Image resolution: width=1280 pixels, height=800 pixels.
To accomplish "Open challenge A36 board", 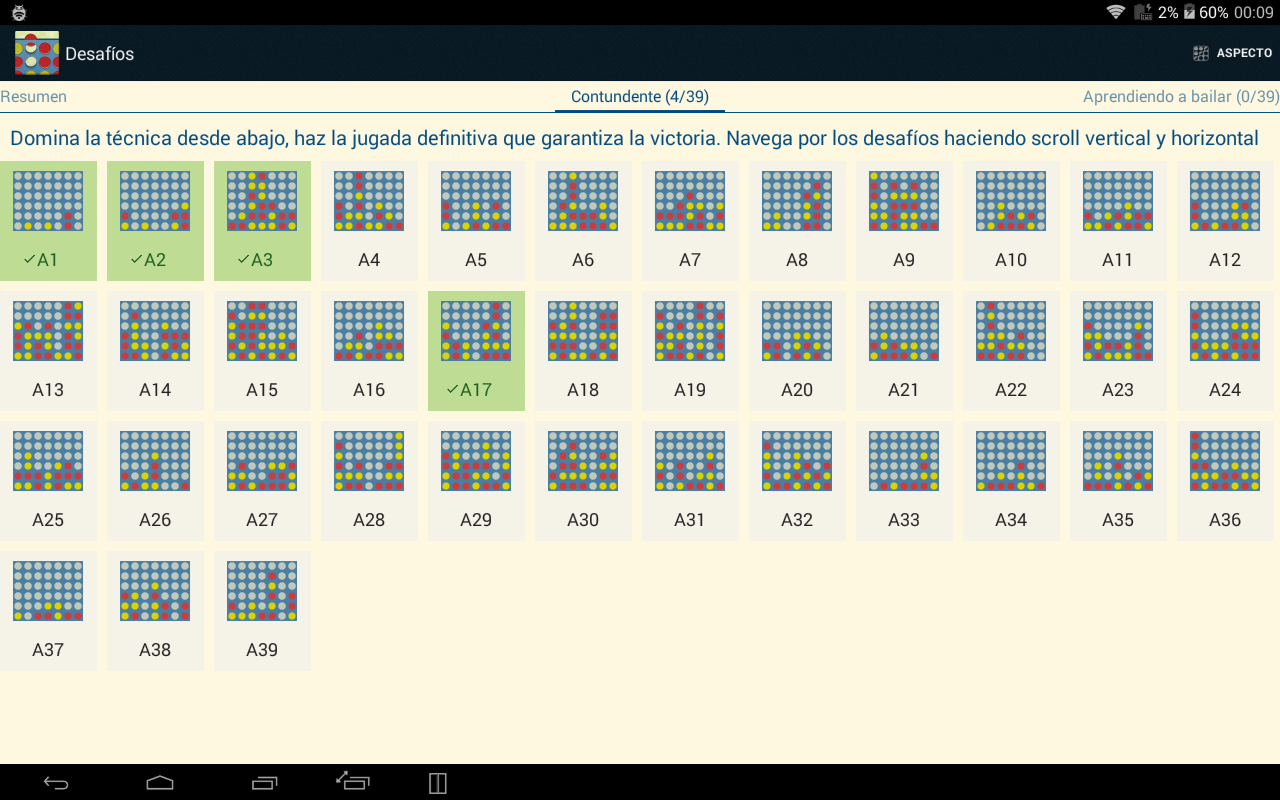I will pyautogui.click(x=1225, y=481).
